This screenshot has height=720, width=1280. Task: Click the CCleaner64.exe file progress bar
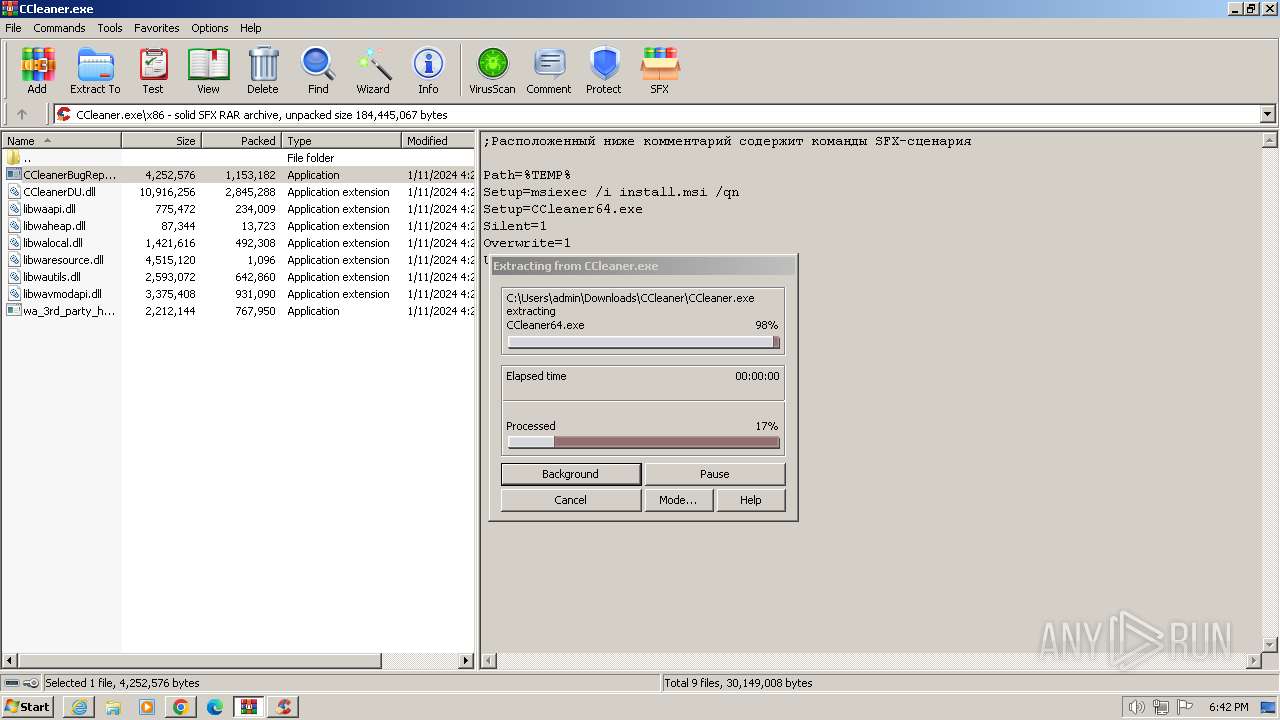point(643,342)
